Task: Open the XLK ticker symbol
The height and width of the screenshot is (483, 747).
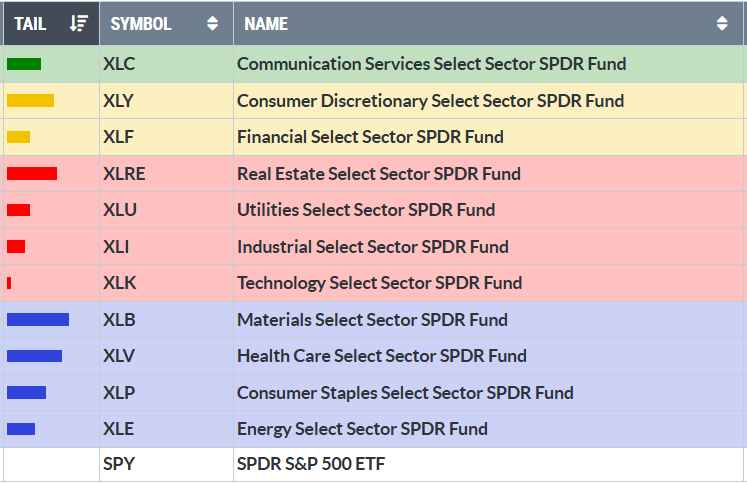Action: point(119,283)
